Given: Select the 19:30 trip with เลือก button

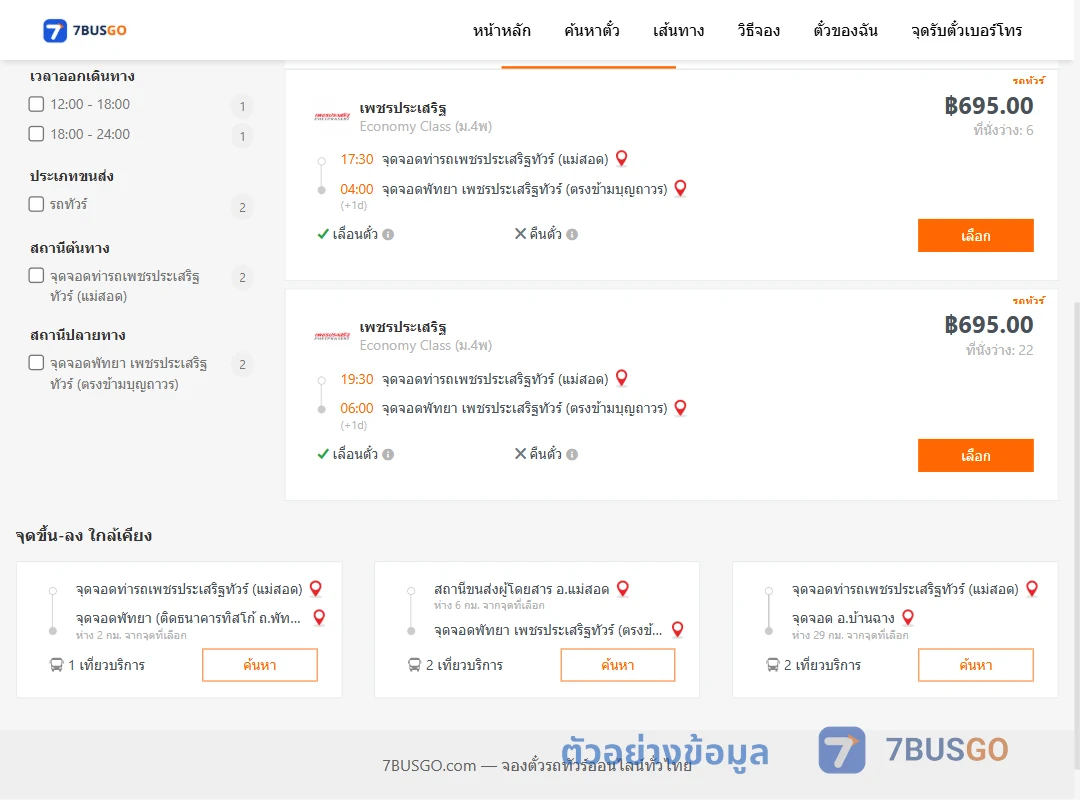Looking at the screenshot, I should pyautogui.click(x=975, y=455).
